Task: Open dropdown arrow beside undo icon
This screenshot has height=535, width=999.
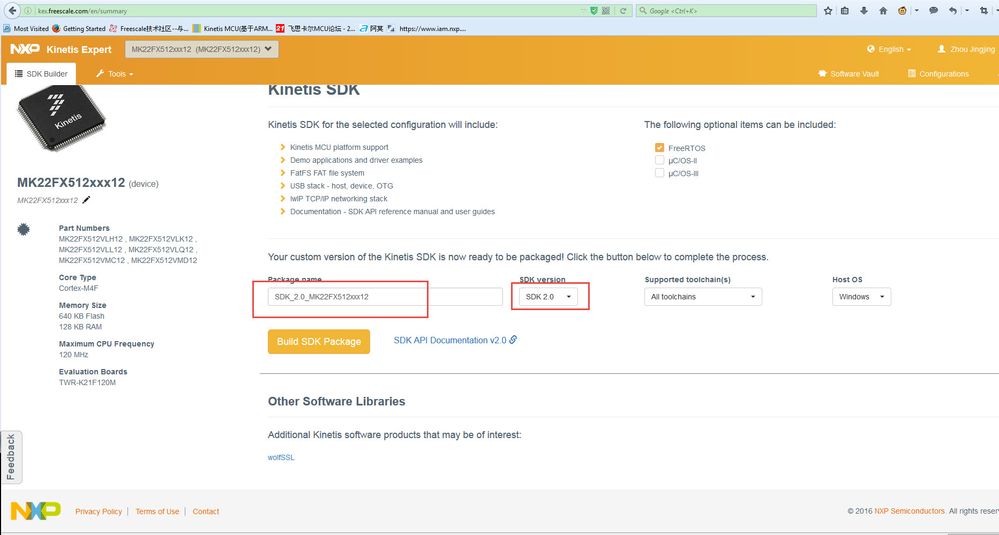Action: pyautogui.click(x=967, y=11)
